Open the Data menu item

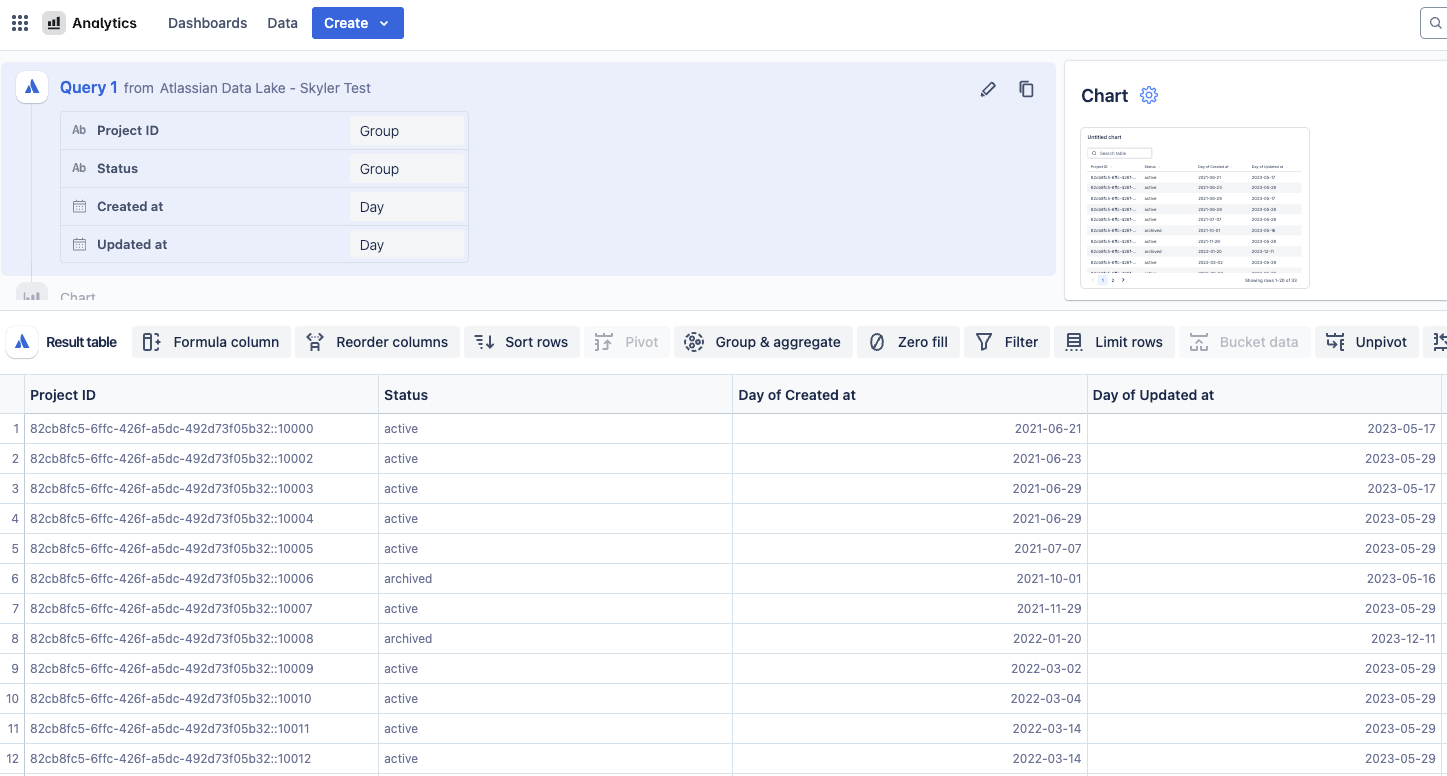282,23
